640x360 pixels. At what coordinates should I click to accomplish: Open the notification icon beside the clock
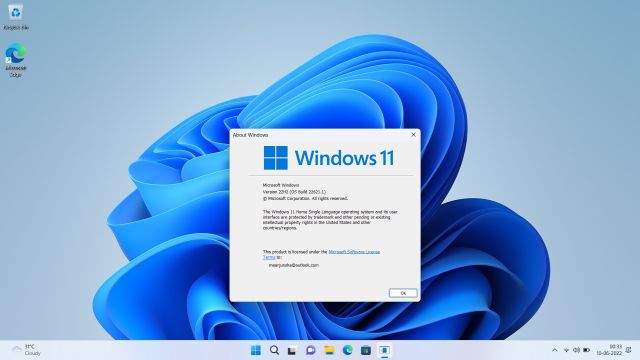[629, 350]
